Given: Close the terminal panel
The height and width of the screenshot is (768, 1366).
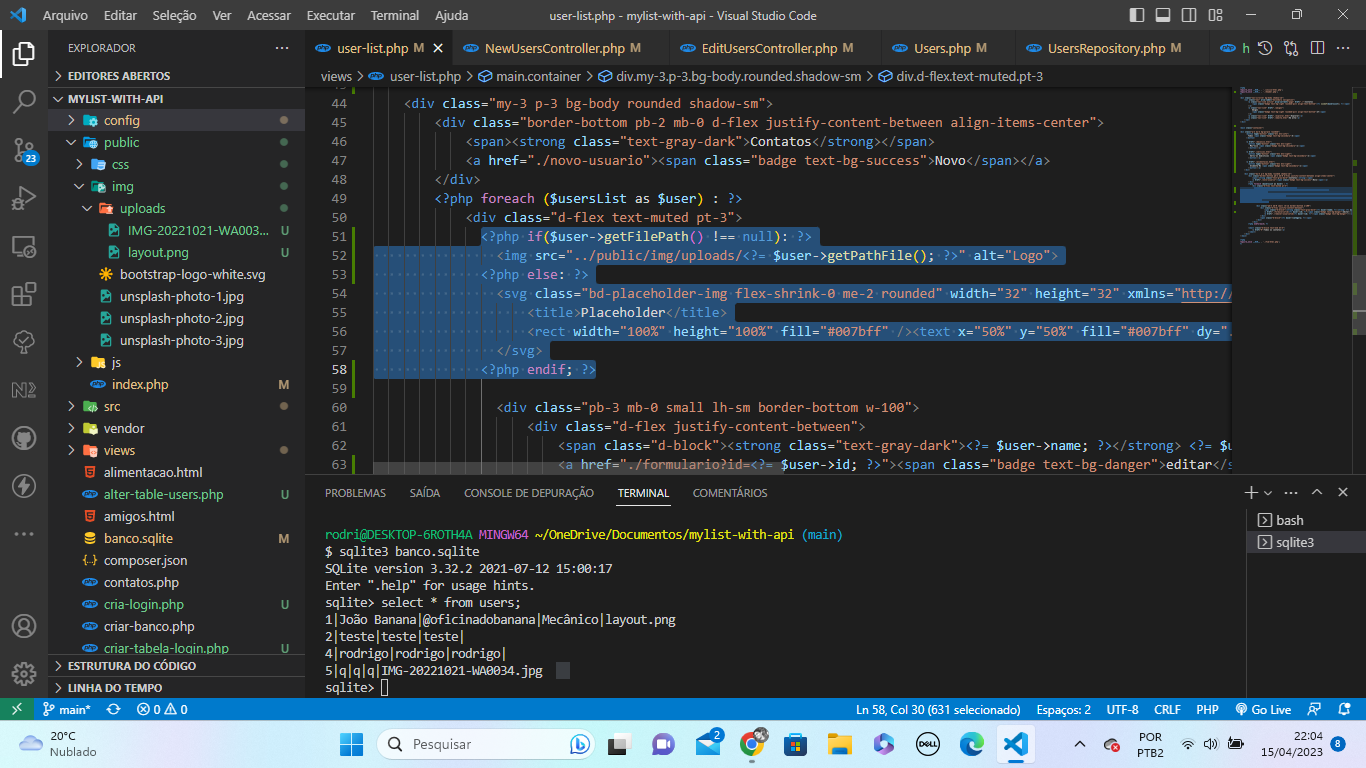Looking at the screenshot, I should pyautogui.click(x=1344, y=493).
